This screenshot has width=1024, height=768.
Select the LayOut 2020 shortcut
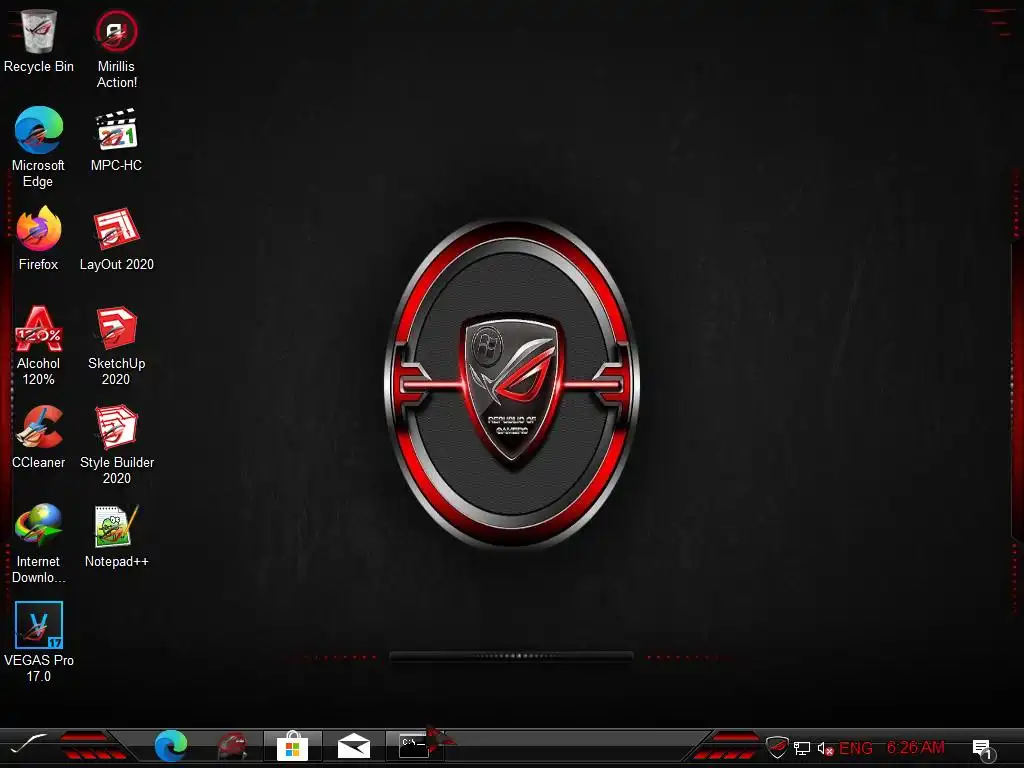click(116, 239)
